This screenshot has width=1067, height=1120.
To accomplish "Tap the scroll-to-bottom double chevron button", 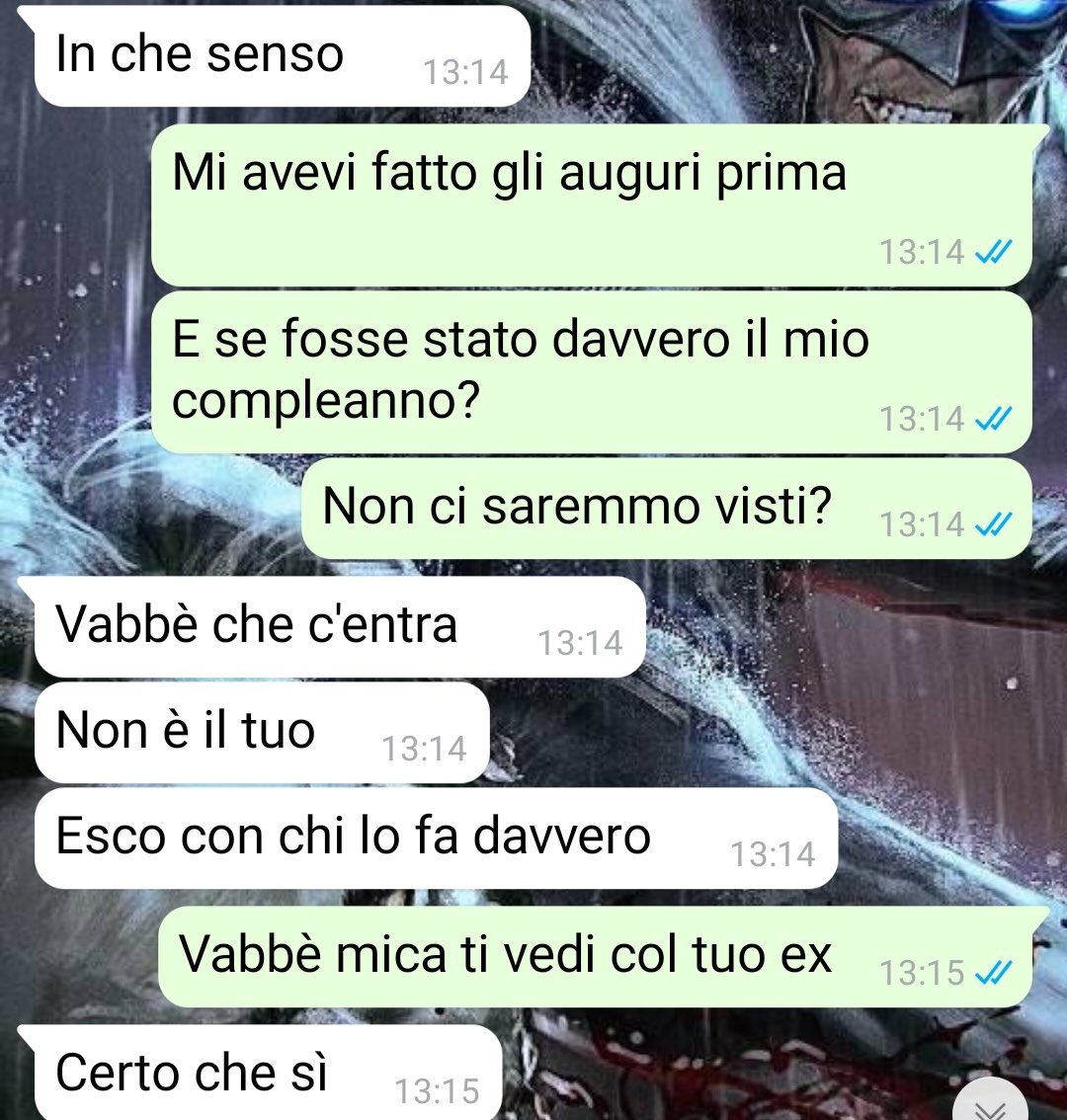I will pos(991,1101).
